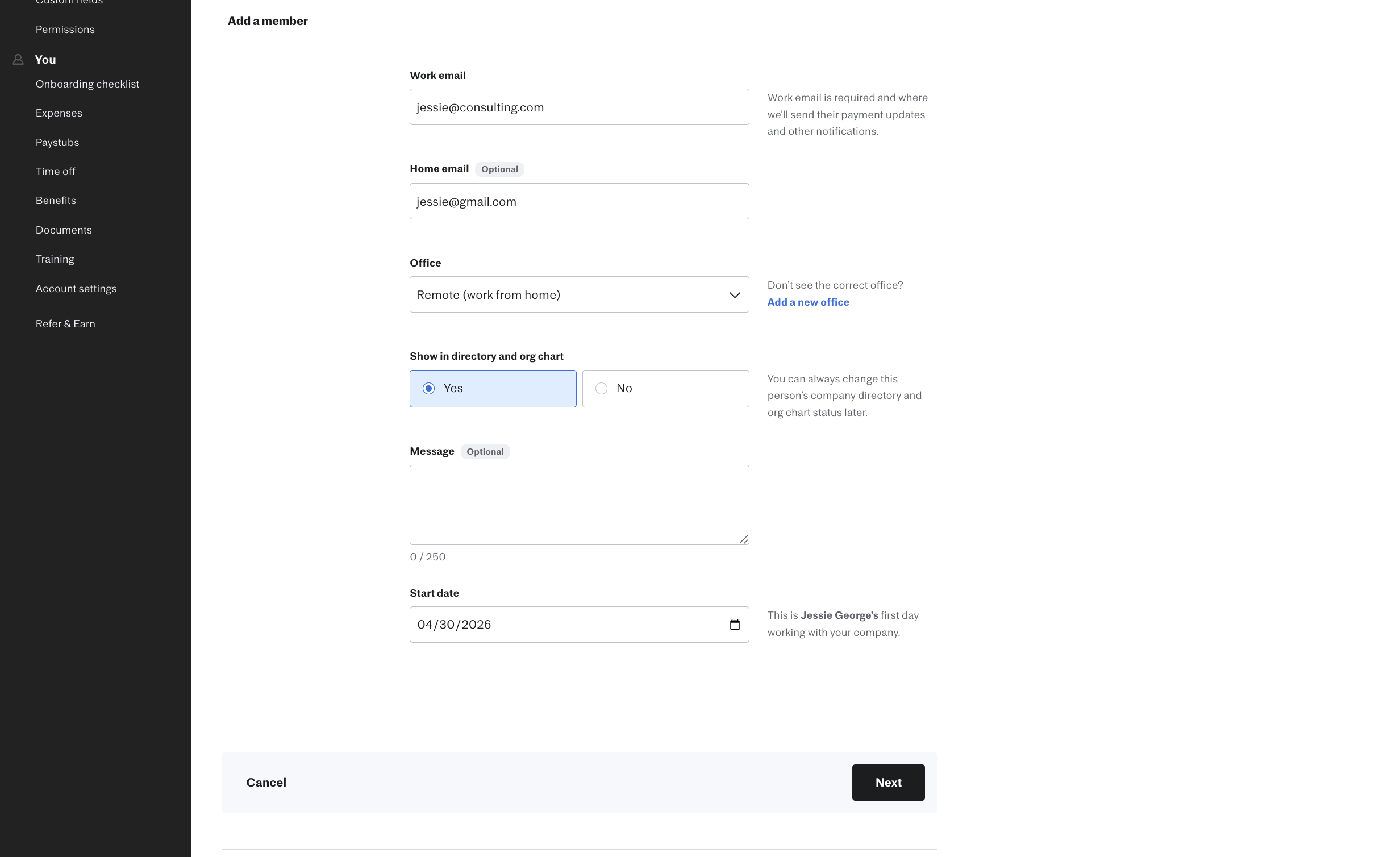Click Cancel to discard the form
Image resolution: width=1400 pixels, height=857 pixels.
[x=266, y=783]
